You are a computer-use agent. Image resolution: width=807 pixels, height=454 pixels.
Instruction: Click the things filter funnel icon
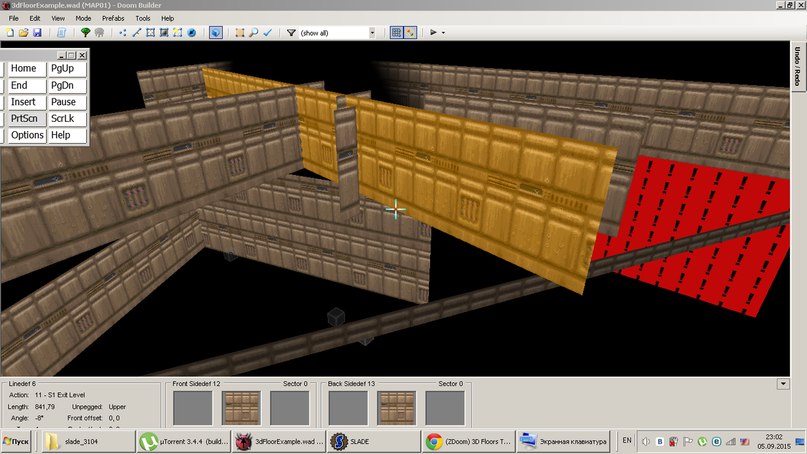[291, 32]
